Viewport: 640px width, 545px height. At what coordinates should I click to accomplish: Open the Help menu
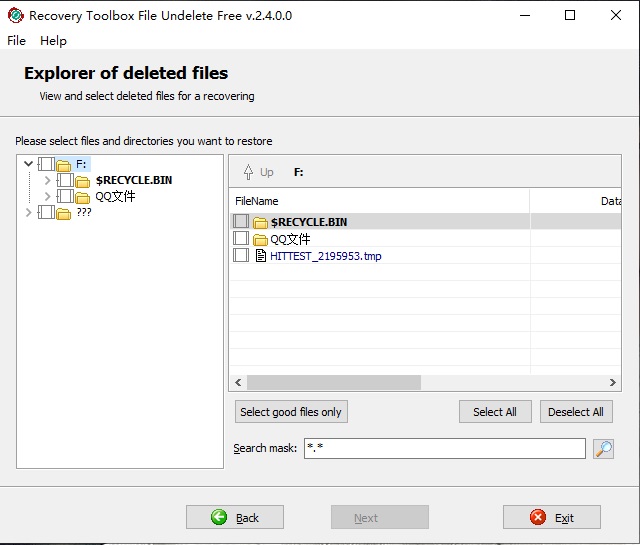point(53,41)
